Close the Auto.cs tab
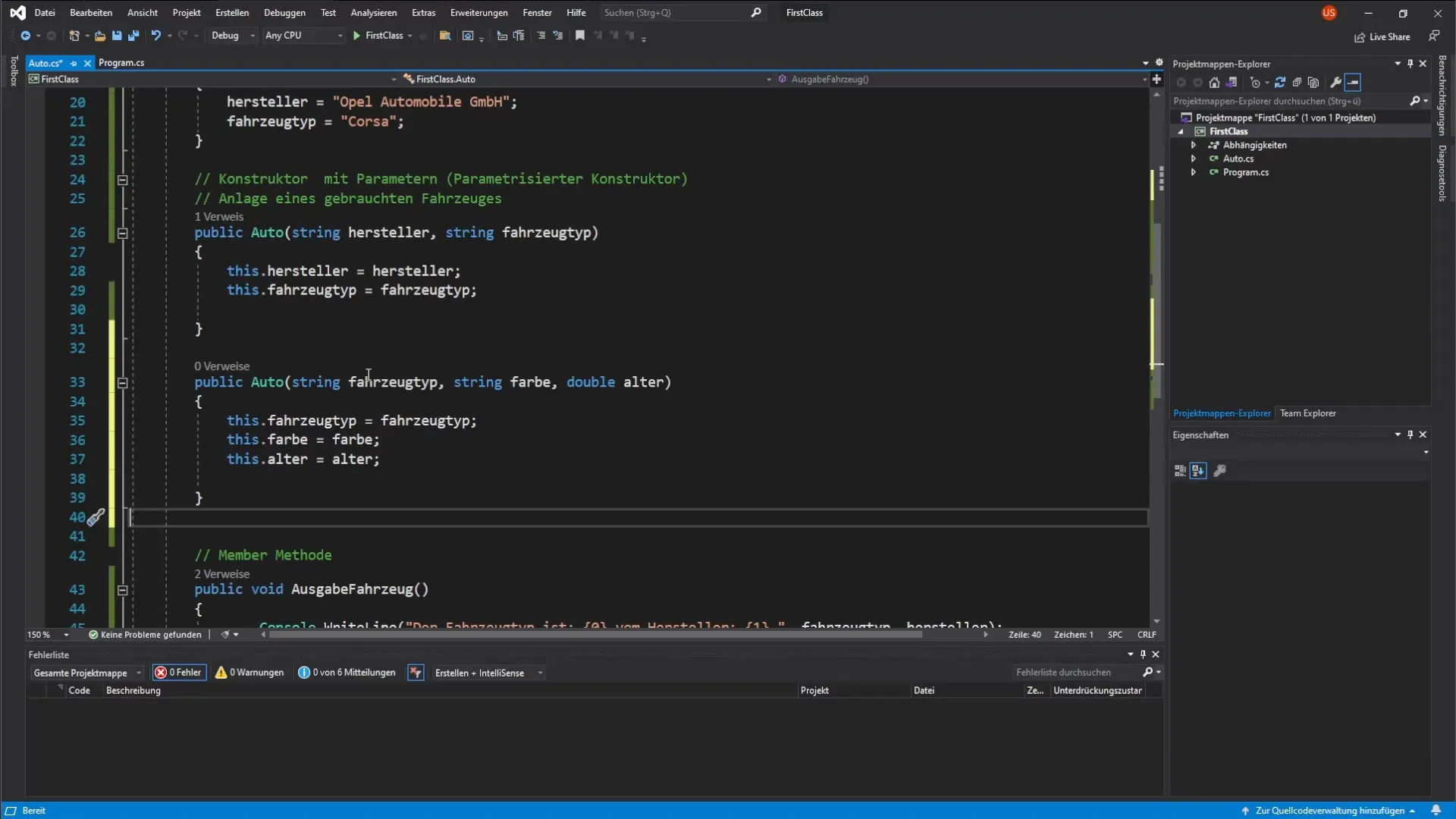The image size is (1456, 819). click(87, 63)
